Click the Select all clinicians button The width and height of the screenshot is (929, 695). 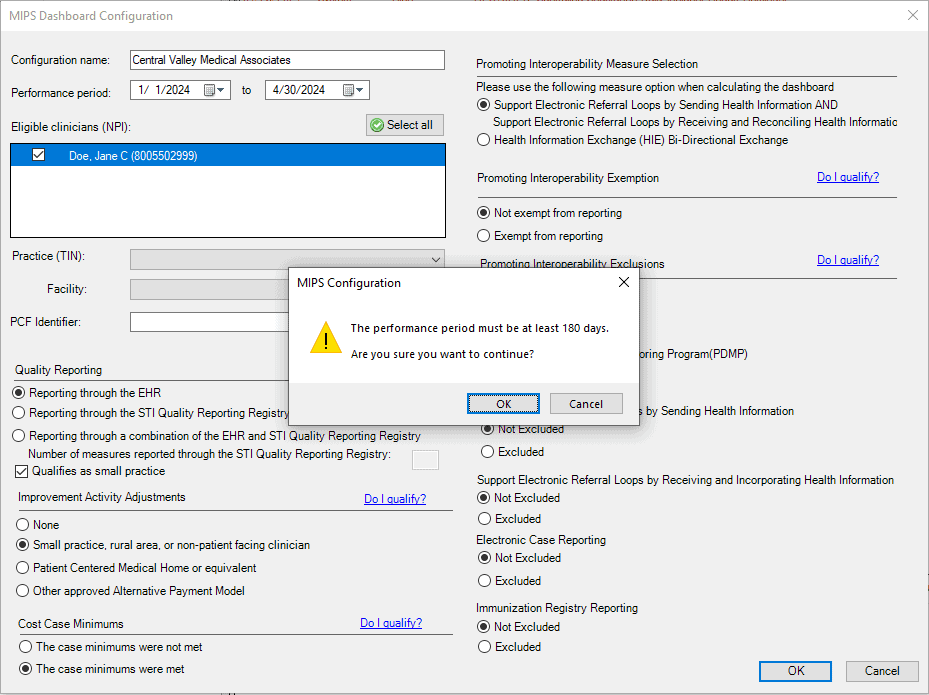coord(404,125)
